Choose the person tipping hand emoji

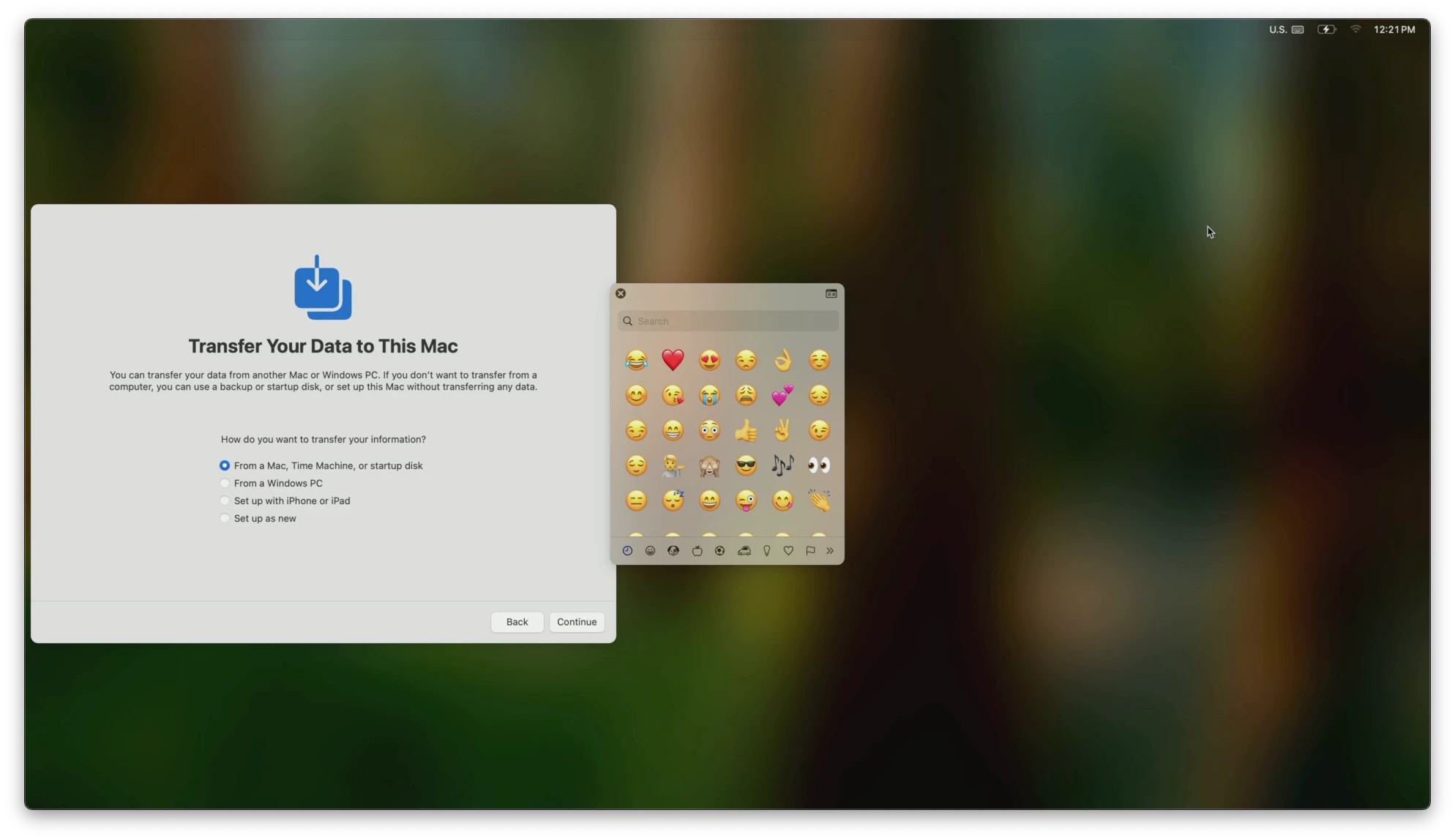point(673,465)
